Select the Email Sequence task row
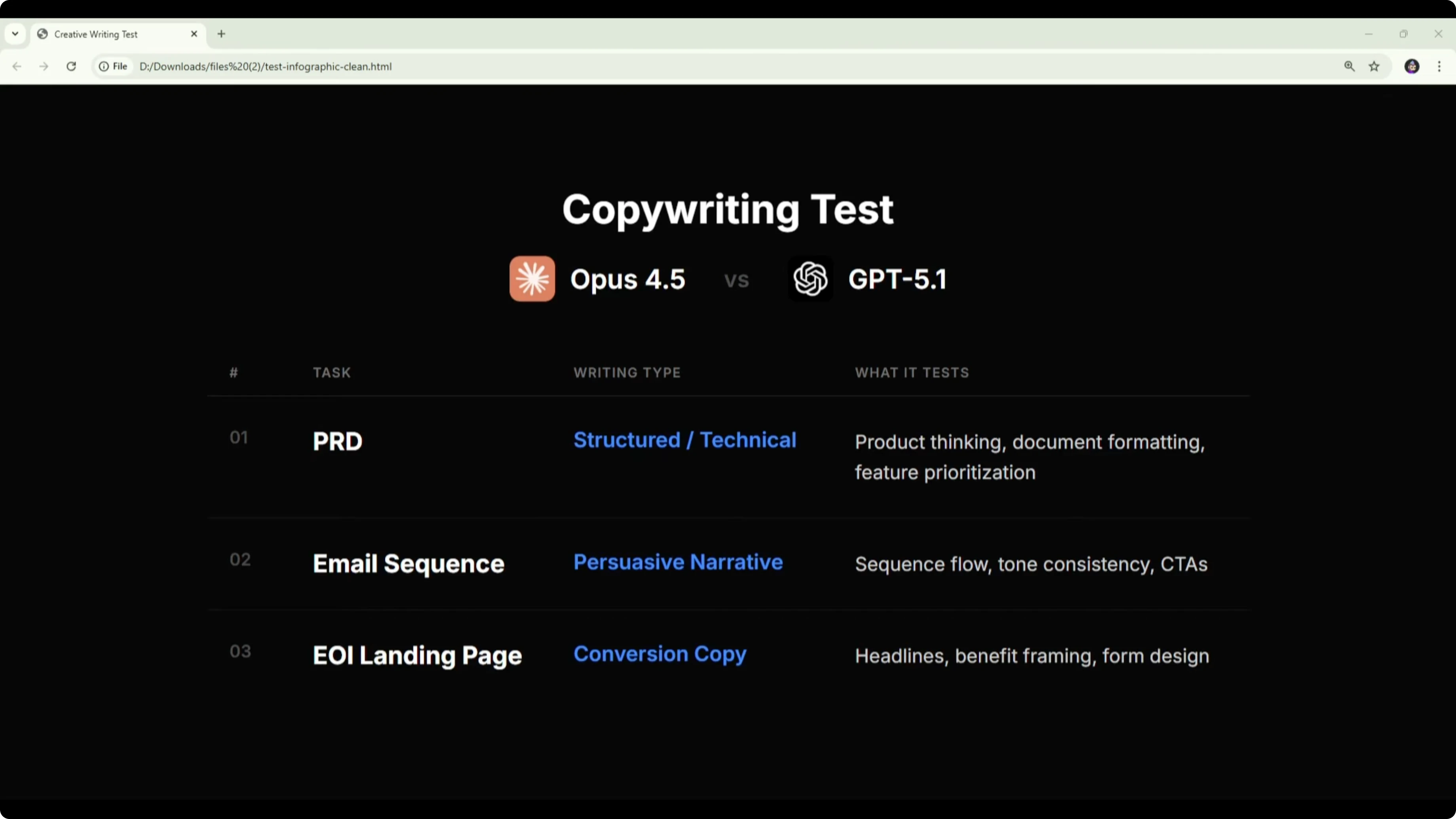The width and height of the screenshot is (1456, 819). 408,563
